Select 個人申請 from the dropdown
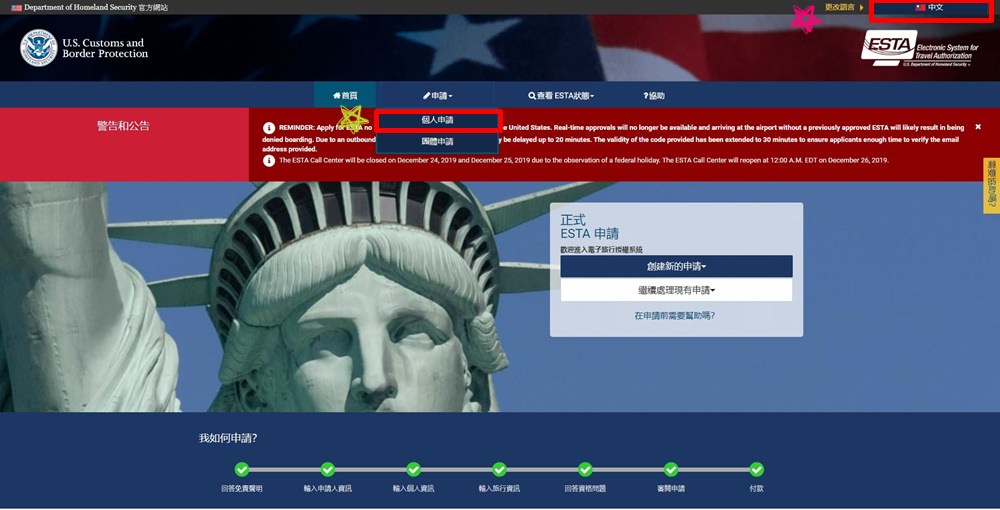This screenshot has height=510, width=1000. click(x=437, y=120)
